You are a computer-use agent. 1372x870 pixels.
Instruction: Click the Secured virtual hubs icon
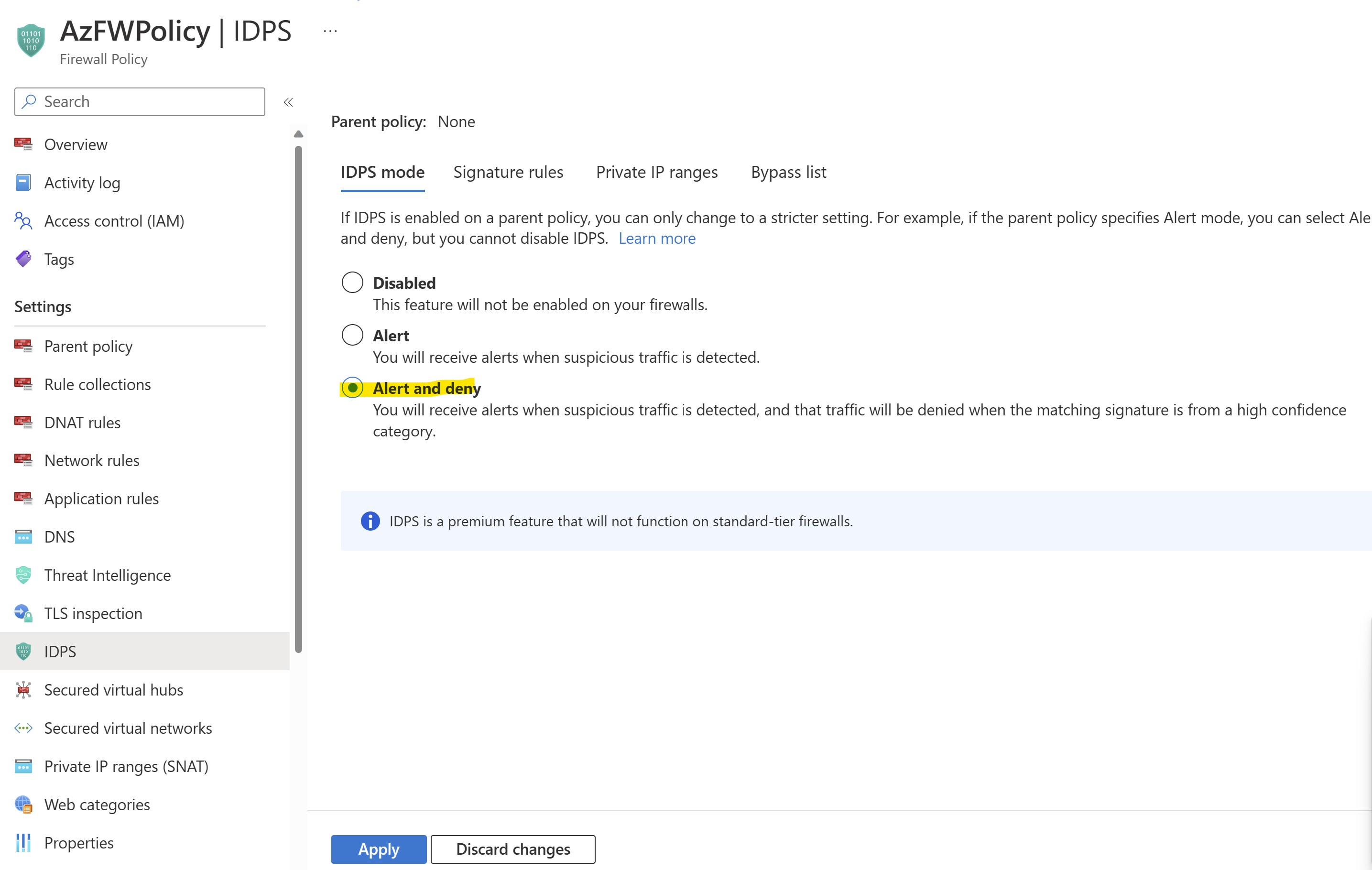coord(23,689)
